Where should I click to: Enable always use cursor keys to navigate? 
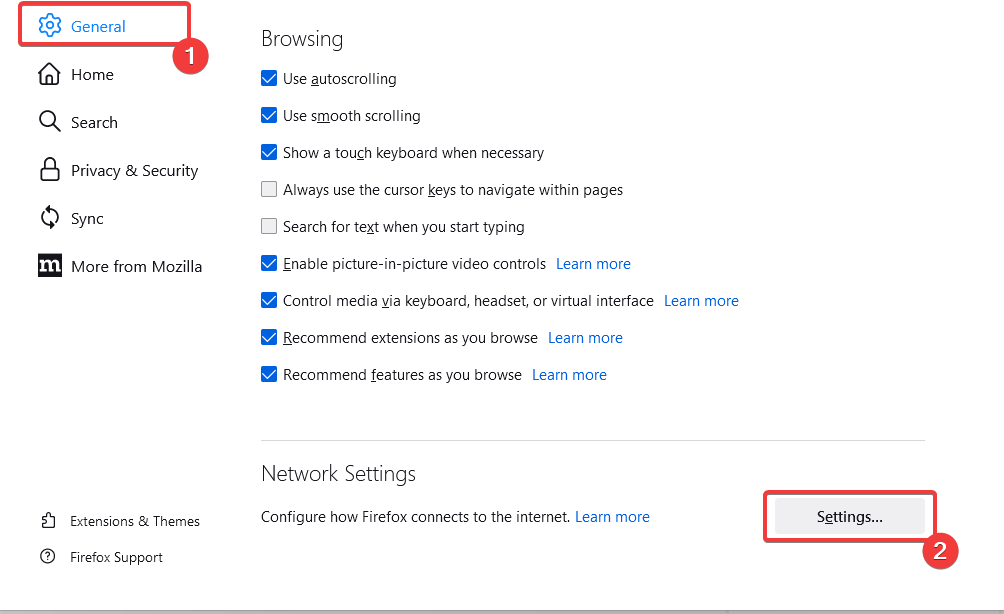269,190
